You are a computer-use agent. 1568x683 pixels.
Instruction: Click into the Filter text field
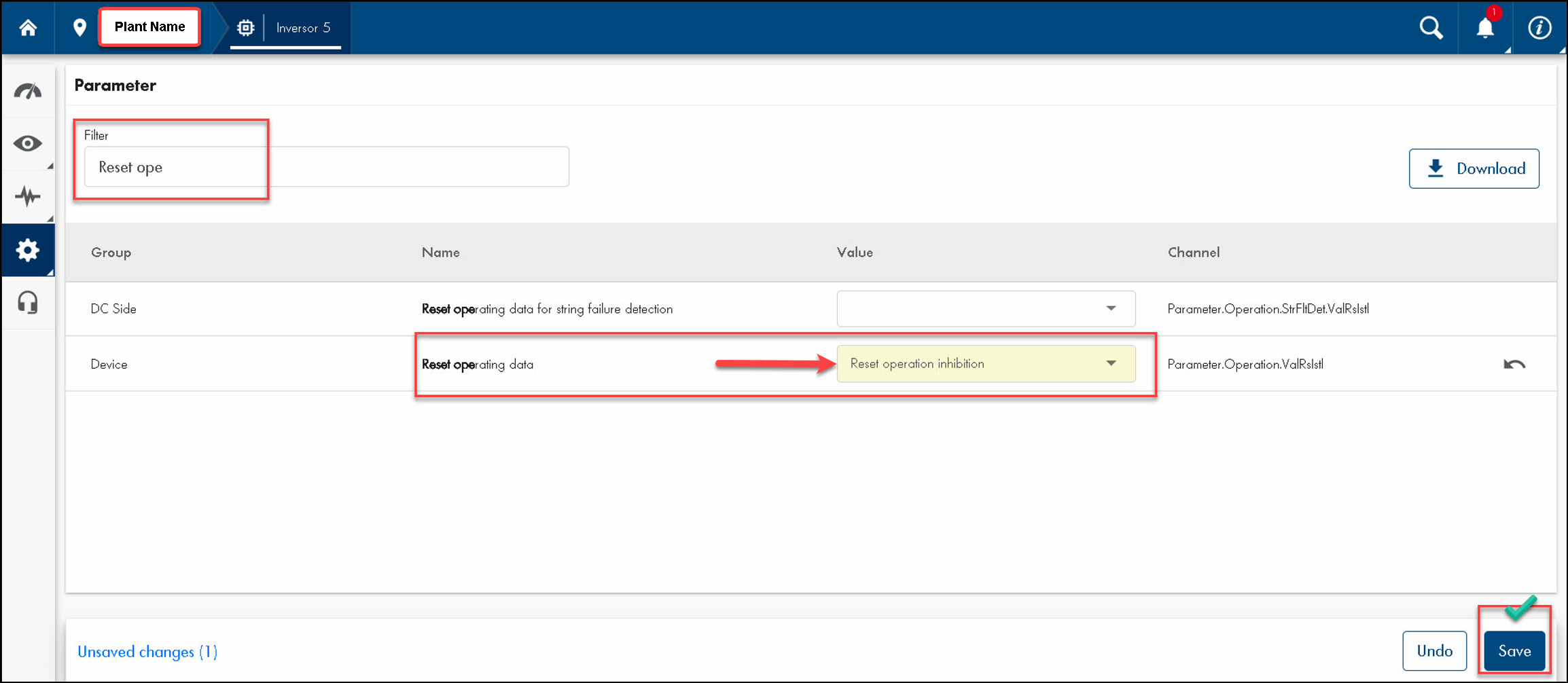coord(326,167)
